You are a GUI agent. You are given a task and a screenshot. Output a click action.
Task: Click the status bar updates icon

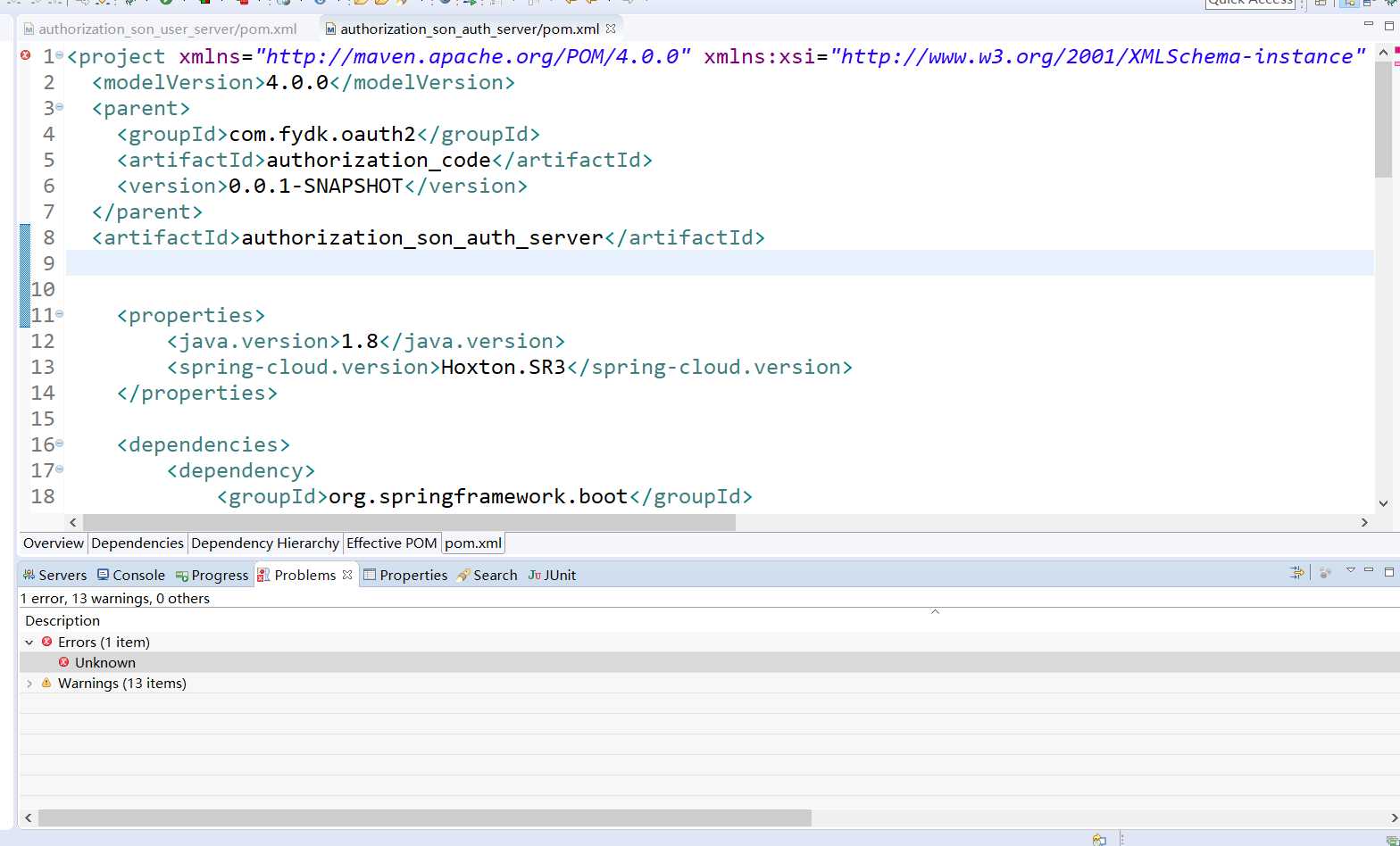point(1393,840)
